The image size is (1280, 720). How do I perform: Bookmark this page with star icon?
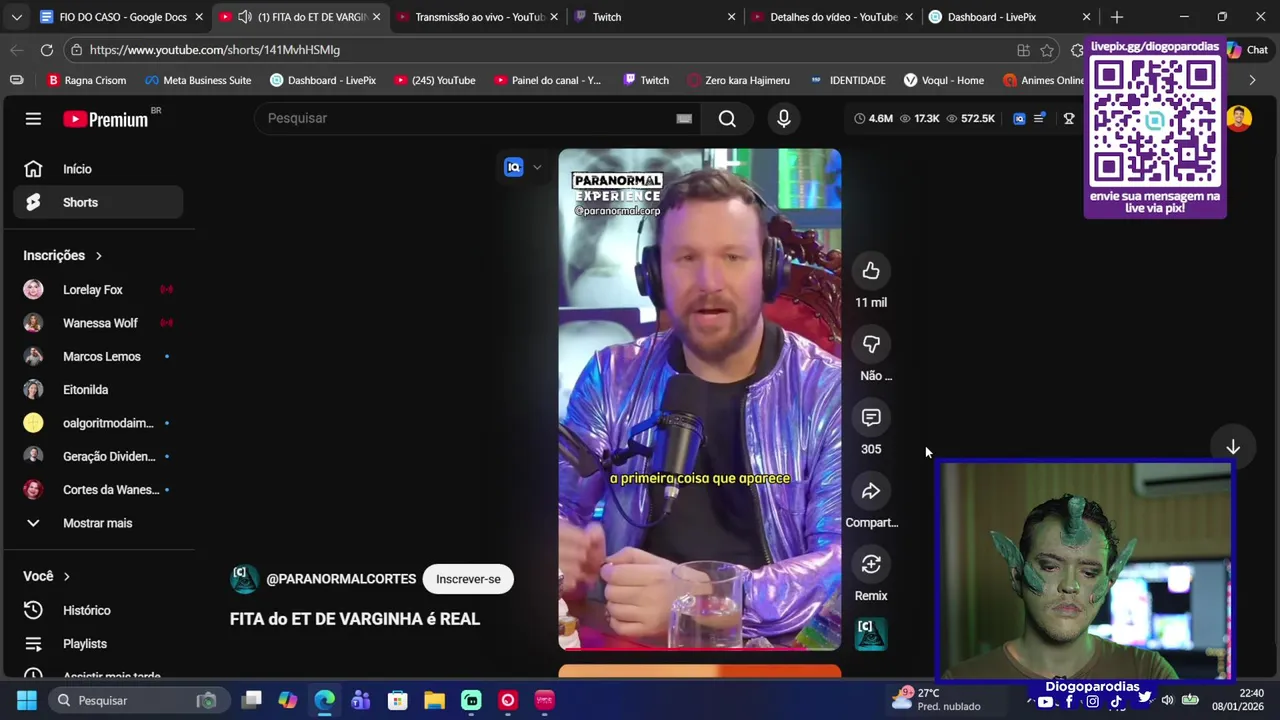[1047, 50]
